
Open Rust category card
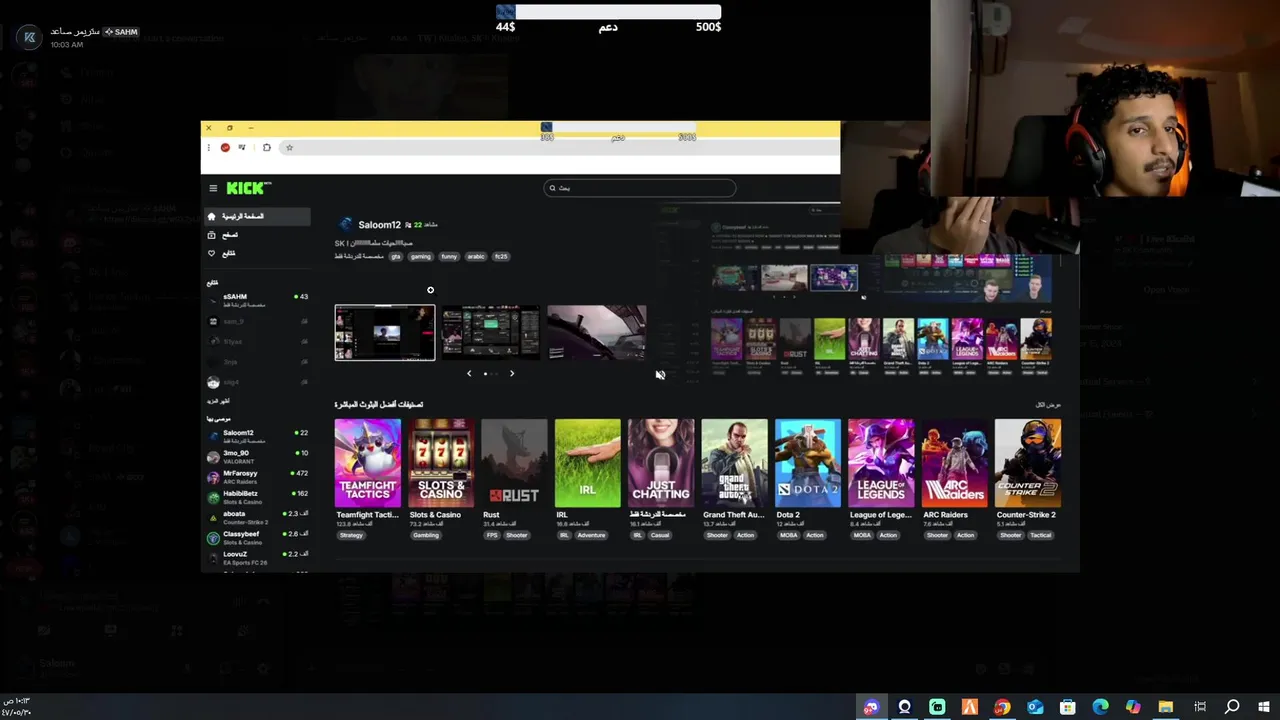[514, 463]
